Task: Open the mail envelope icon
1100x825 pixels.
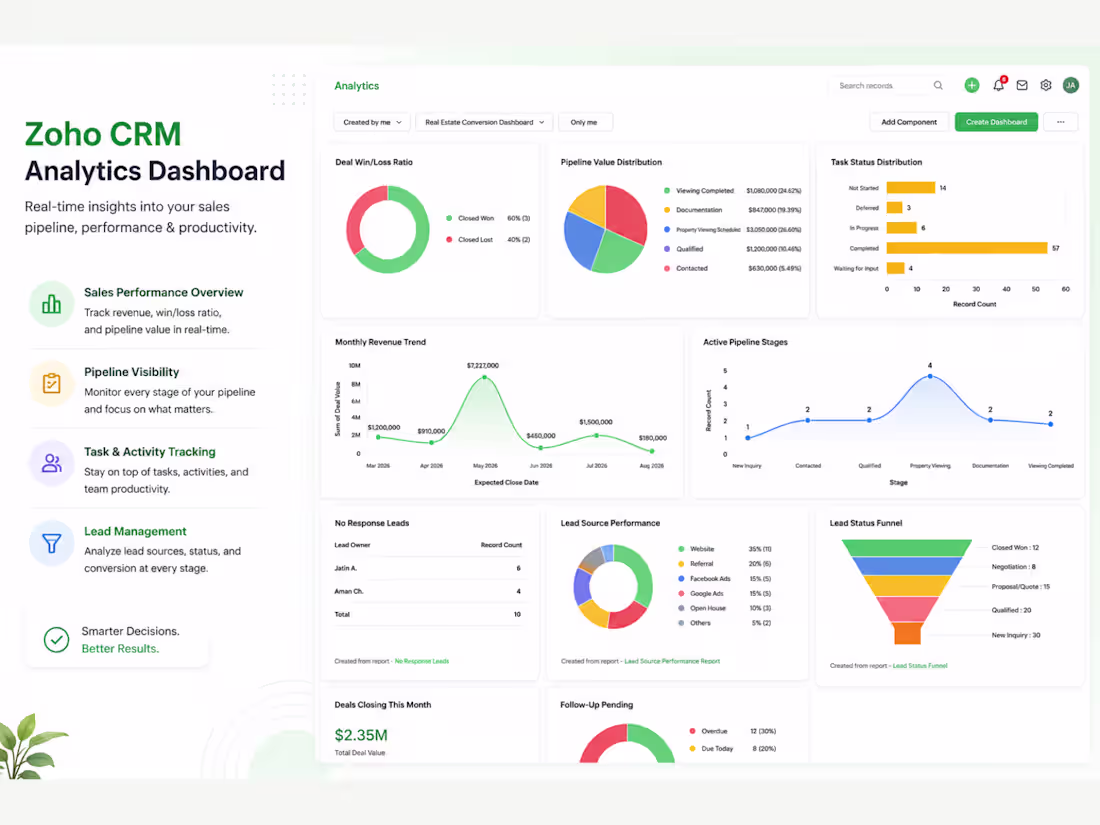Action: pyautogui.click(x=1022, y=85)
